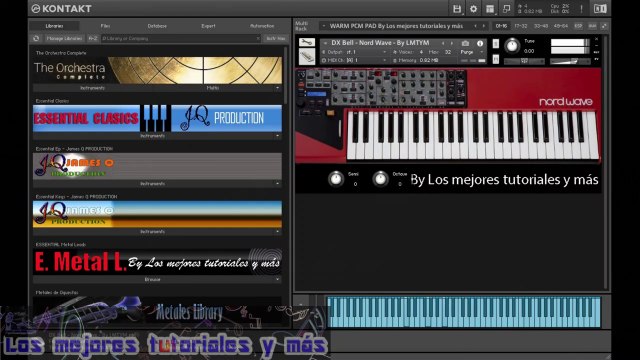Screen dimensions: 640x360
Task: Click the DX Bell instrument thumbnail icon
Action: [307, 56]
